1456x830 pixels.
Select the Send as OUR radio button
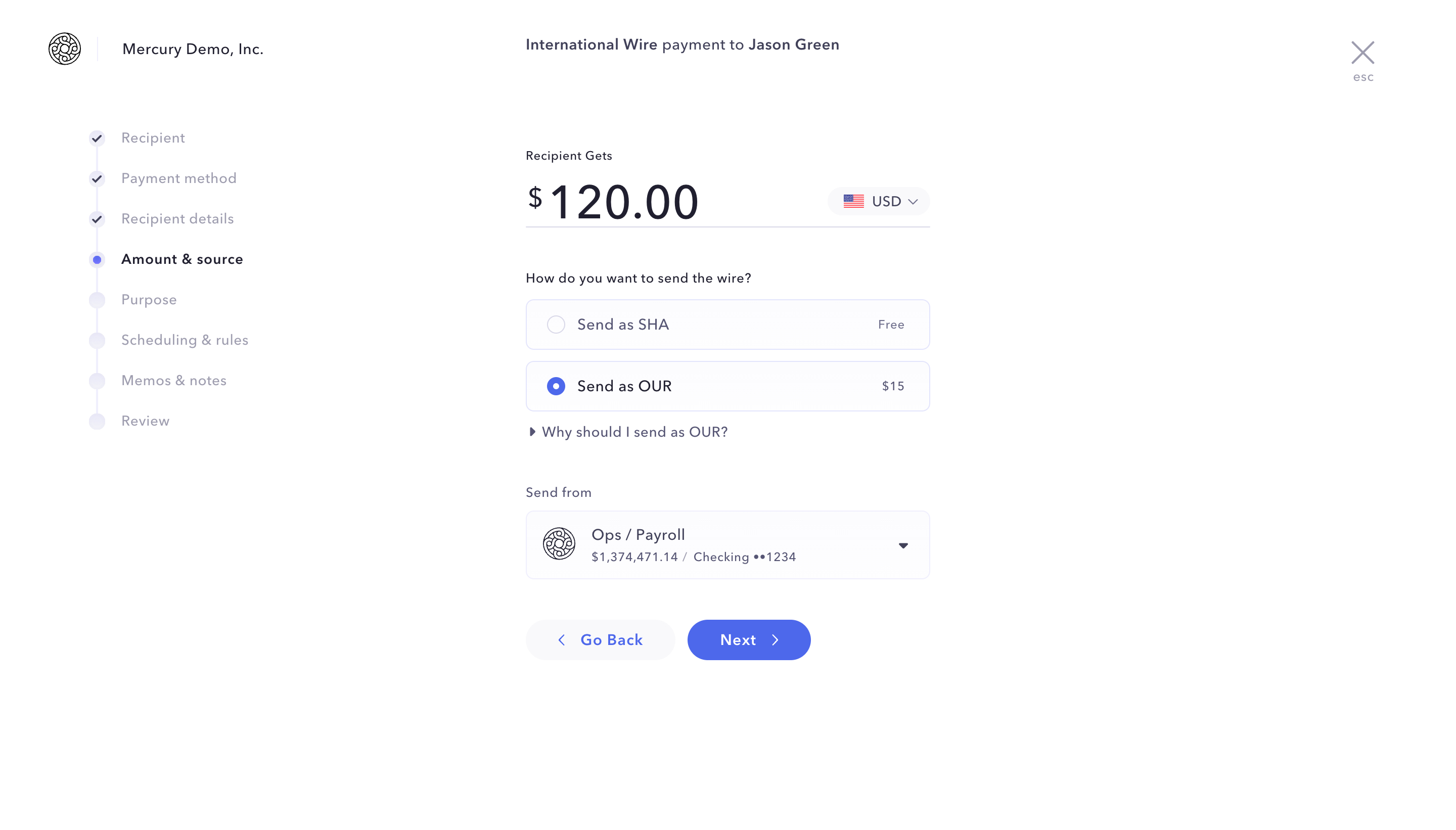coord(556,386)
